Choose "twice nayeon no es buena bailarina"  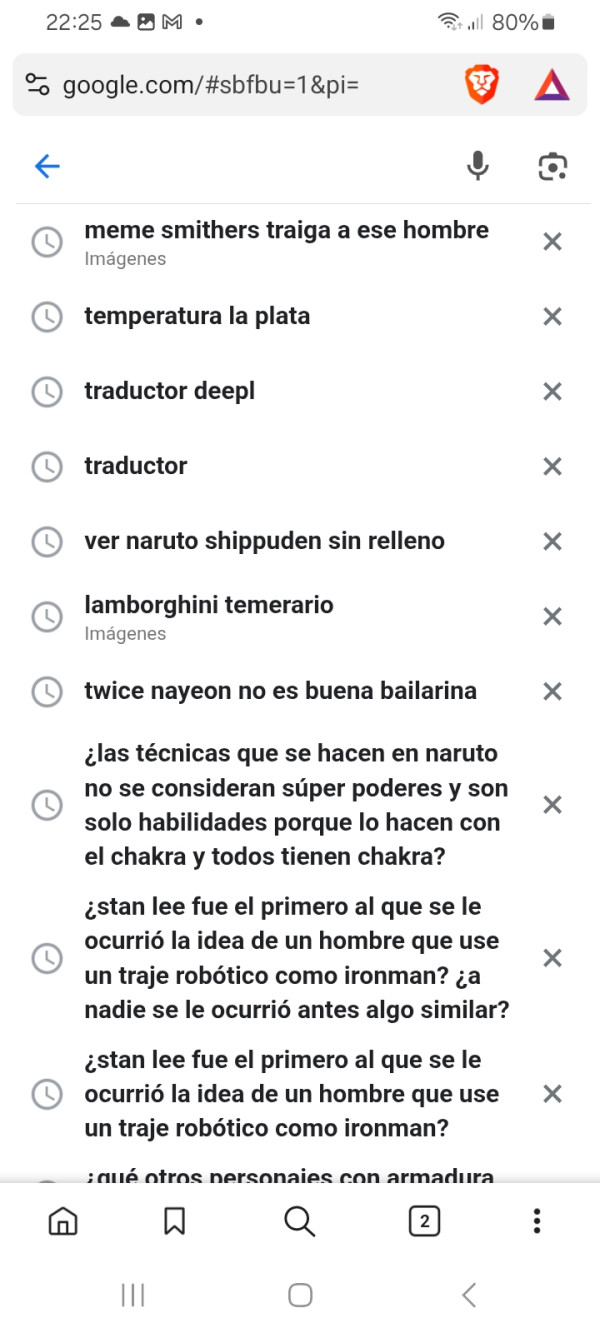280,691
